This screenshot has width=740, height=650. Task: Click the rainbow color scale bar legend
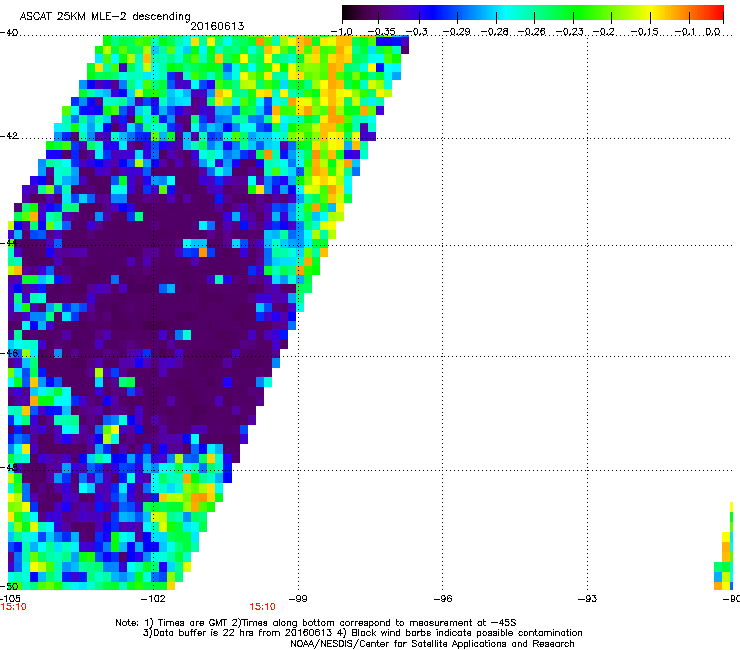click(532, 13)
